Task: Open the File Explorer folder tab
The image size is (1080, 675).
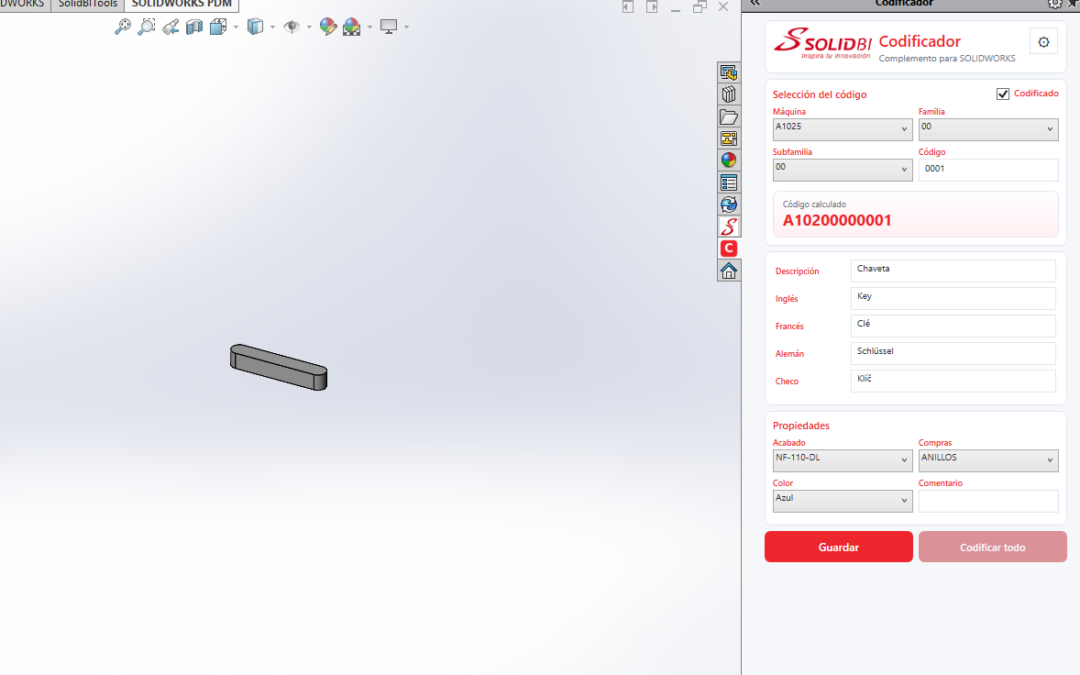Action: pyautogui.click(x=729, y=116)
